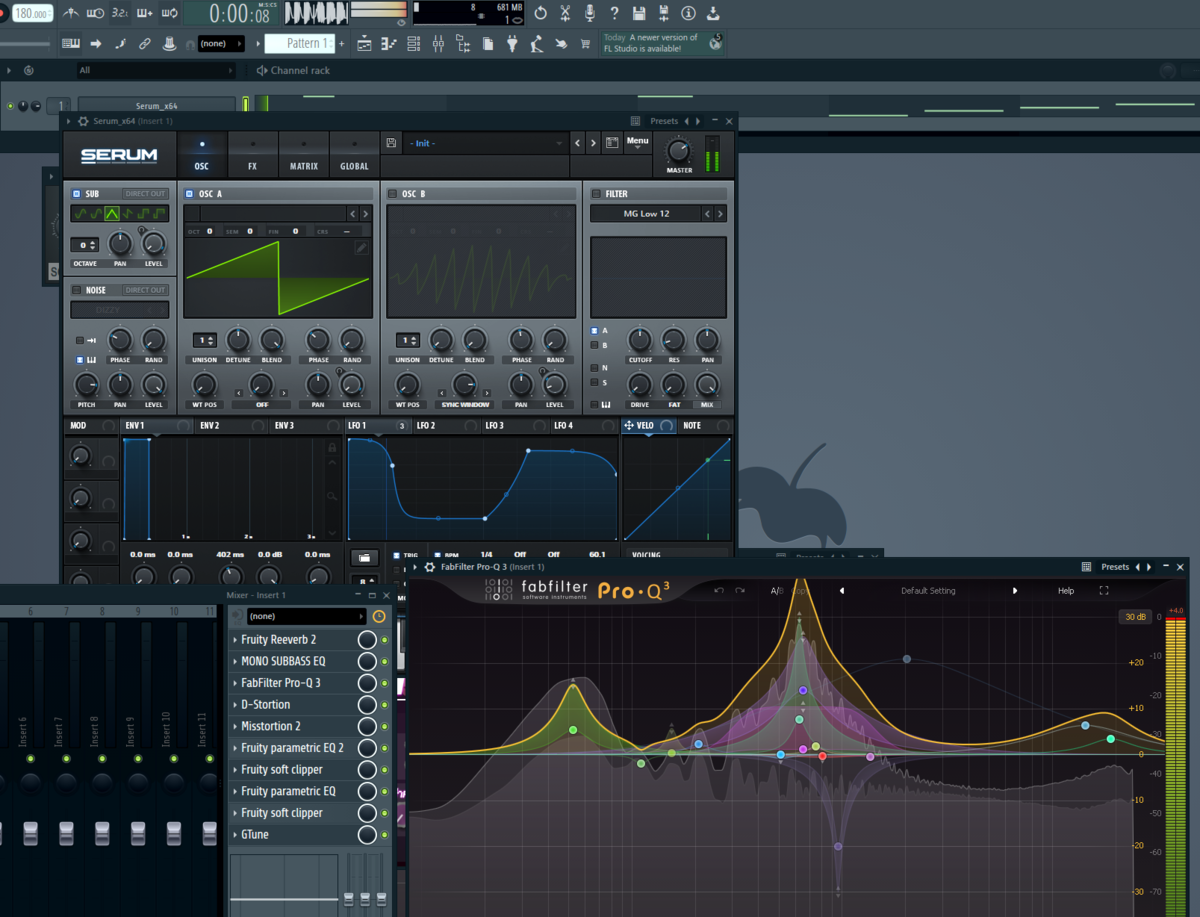Click the audio editor scissors icon

point(565,13)
